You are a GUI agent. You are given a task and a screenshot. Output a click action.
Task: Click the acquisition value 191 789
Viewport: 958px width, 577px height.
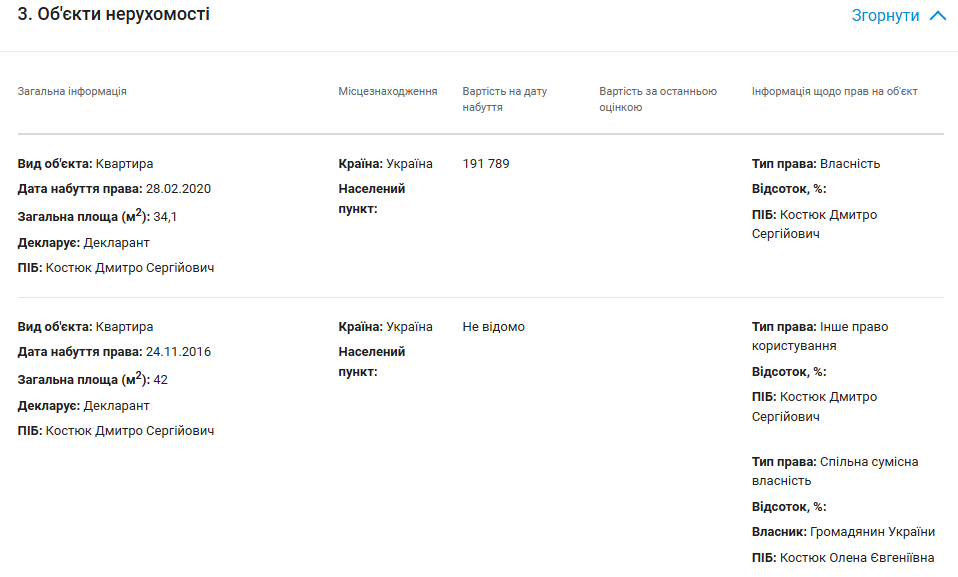[486, 164]
